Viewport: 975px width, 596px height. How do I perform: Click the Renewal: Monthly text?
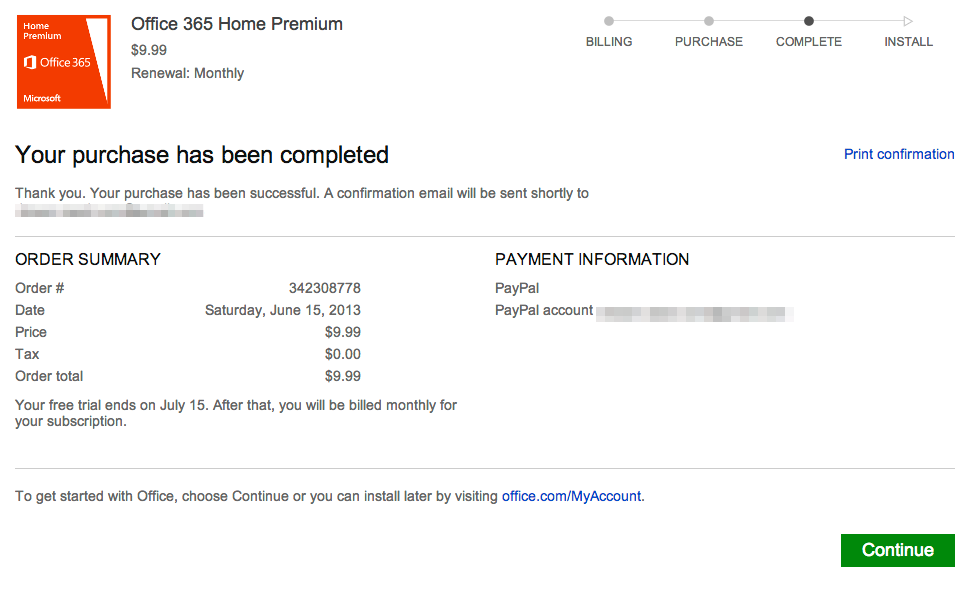pos(187,73)
